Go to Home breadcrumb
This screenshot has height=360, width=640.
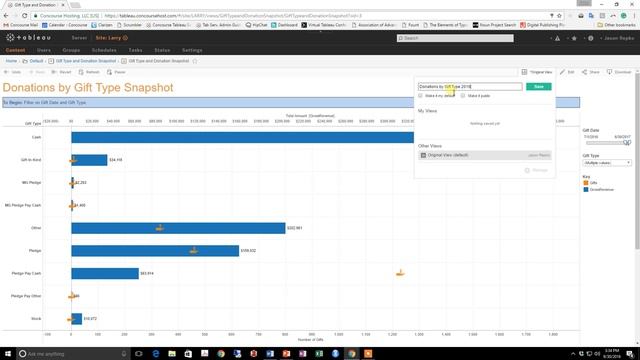(x=11, y=61)
